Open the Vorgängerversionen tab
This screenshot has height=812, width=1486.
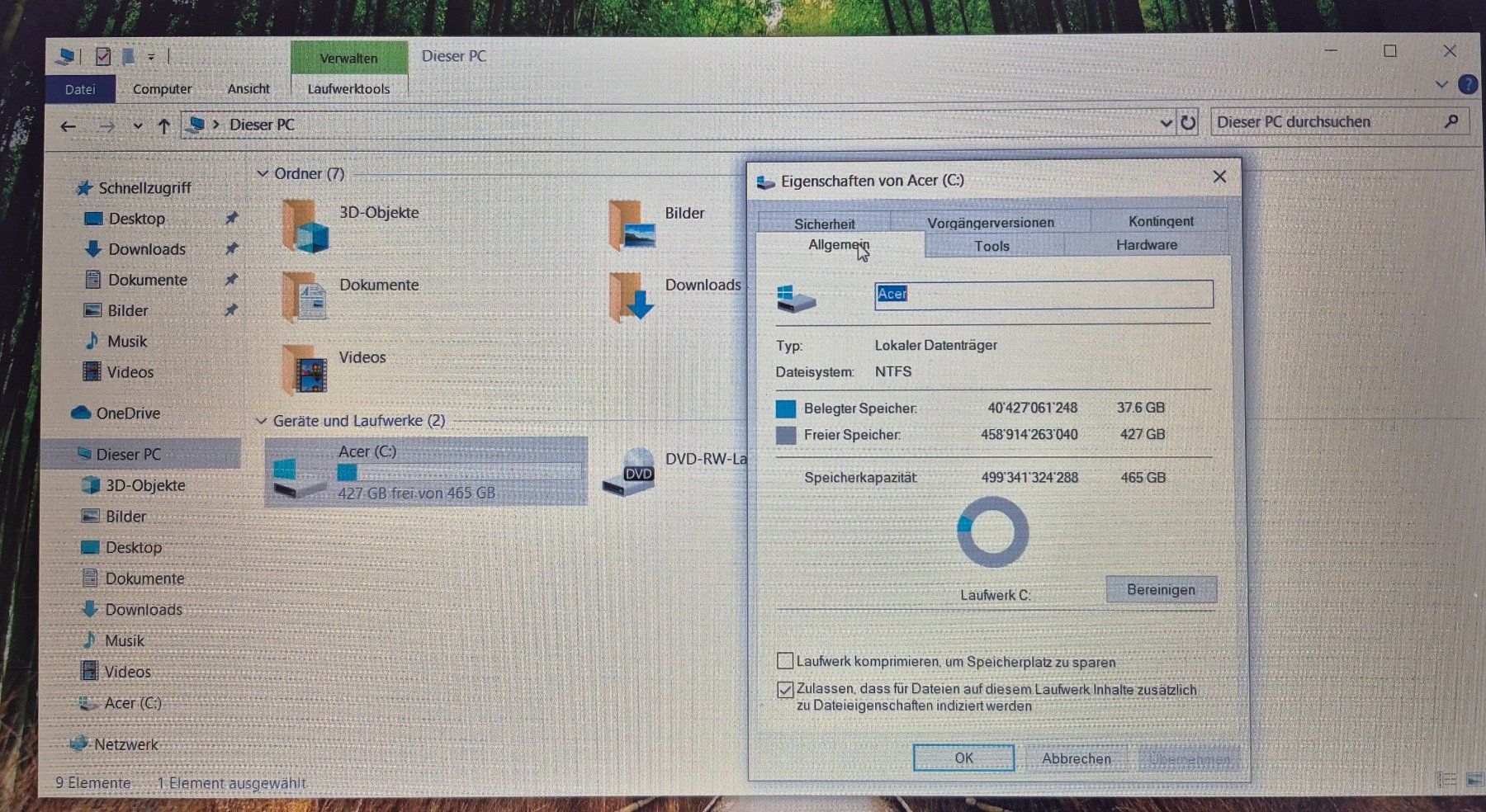pyautogui.click(x=991, y=222)
